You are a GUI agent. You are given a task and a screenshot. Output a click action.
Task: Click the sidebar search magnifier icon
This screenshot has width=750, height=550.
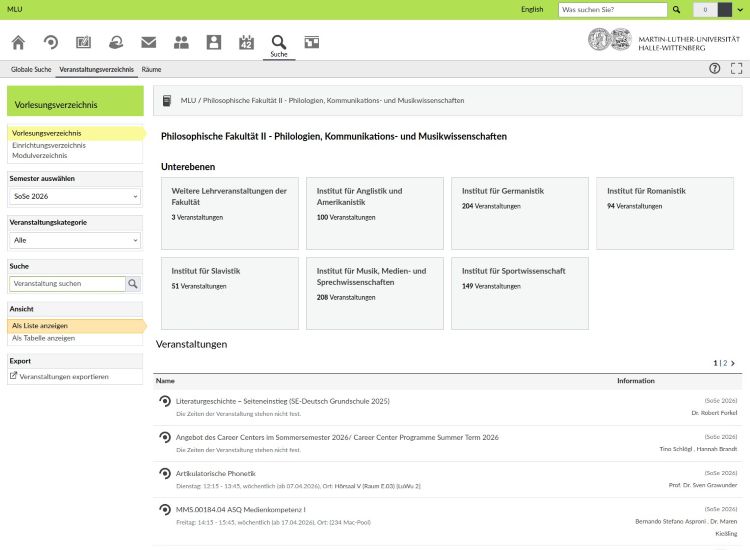(x=133, y=284)
